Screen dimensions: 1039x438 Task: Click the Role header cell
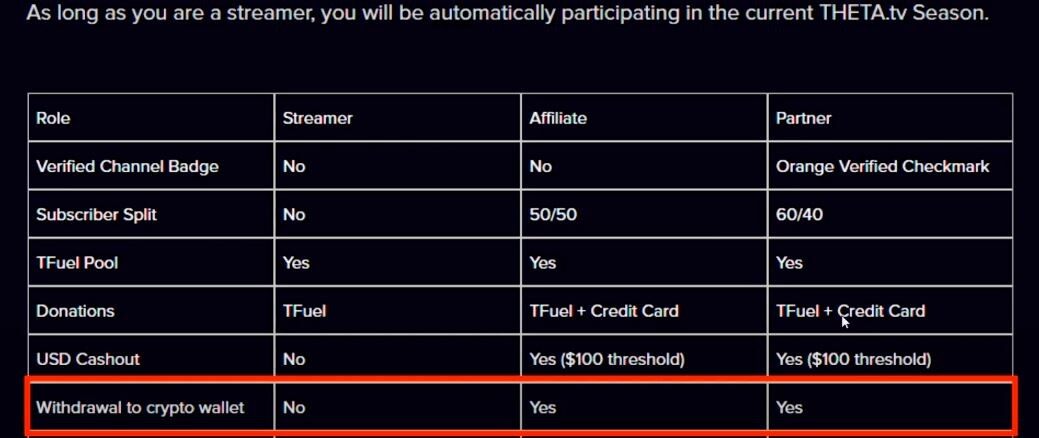[x=151, y=118]
